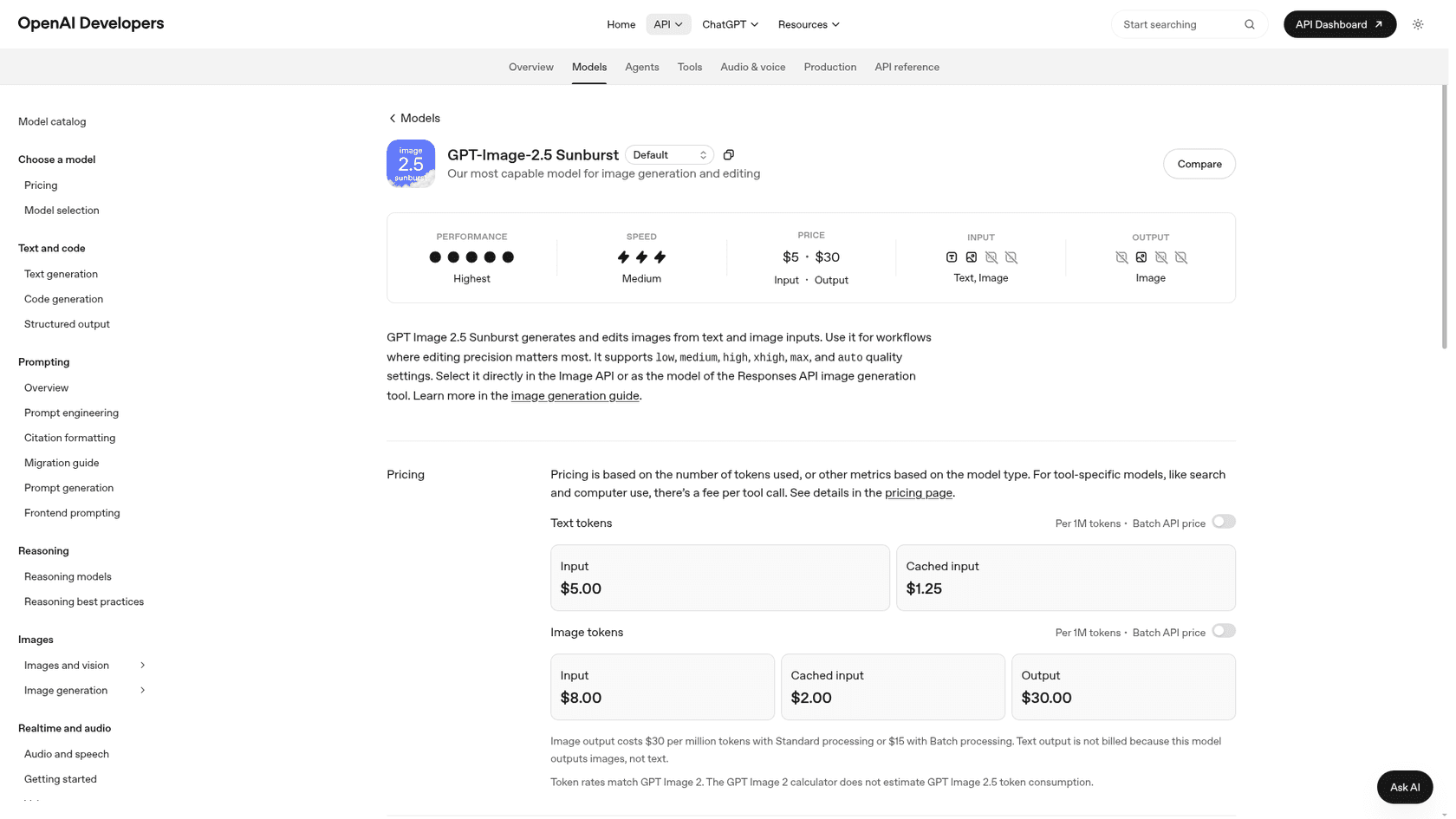
Task: Click the Compare button
Action: (1199, 164)
